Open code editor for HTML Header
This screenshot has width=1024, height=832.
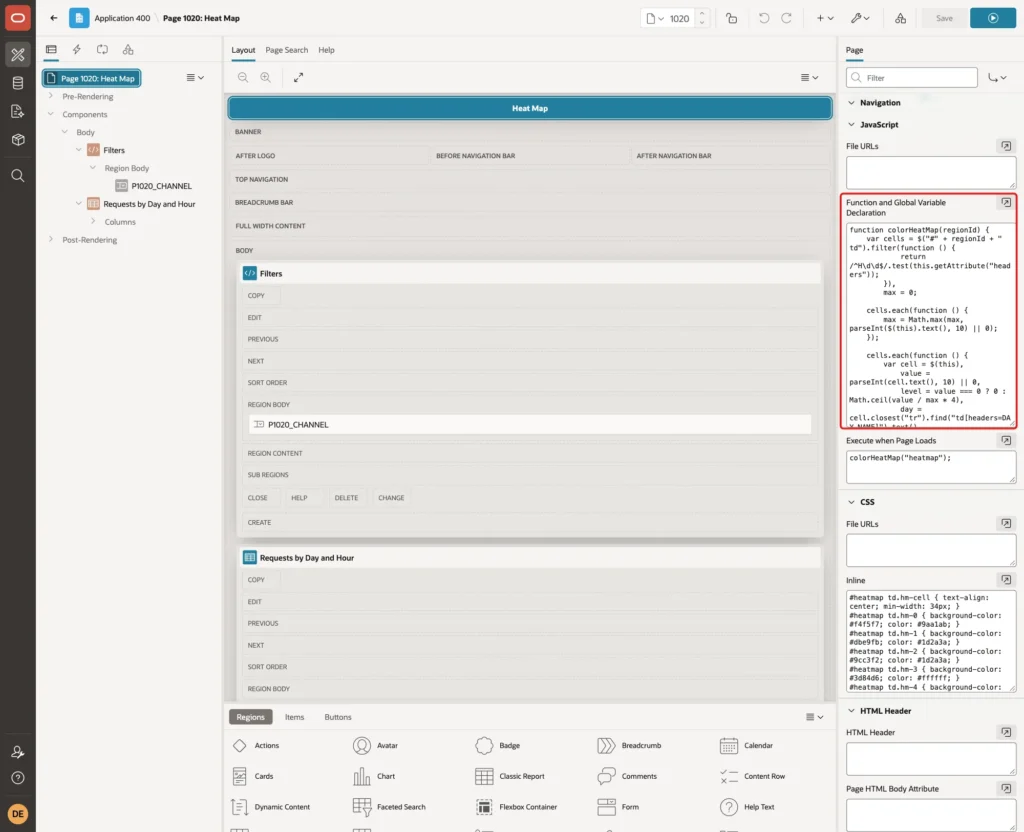(1006, 733)
